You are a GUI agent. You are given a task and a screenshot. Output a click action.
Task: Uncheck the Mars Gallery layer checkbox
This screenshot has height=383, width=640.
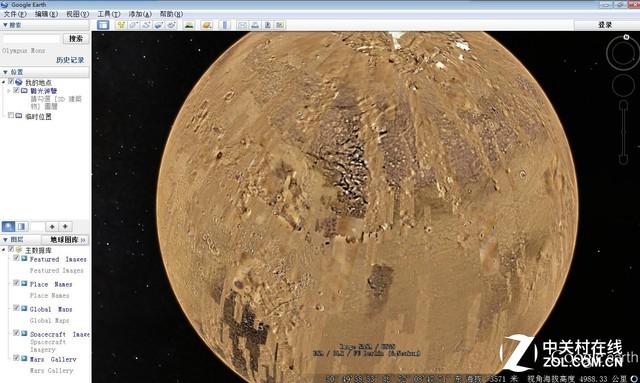16,358
